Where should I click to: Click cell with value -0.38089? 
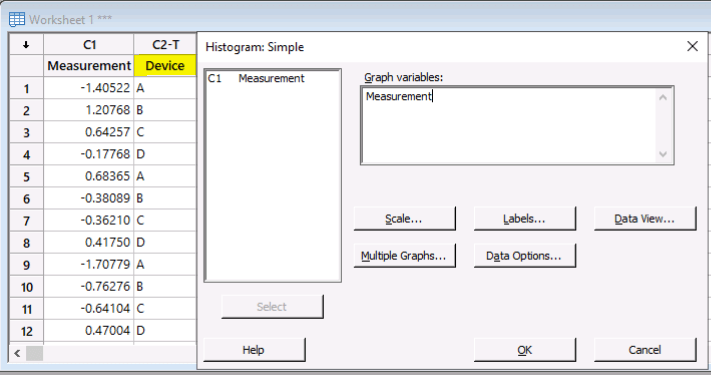pyautogui.click(x=89, y=199)
